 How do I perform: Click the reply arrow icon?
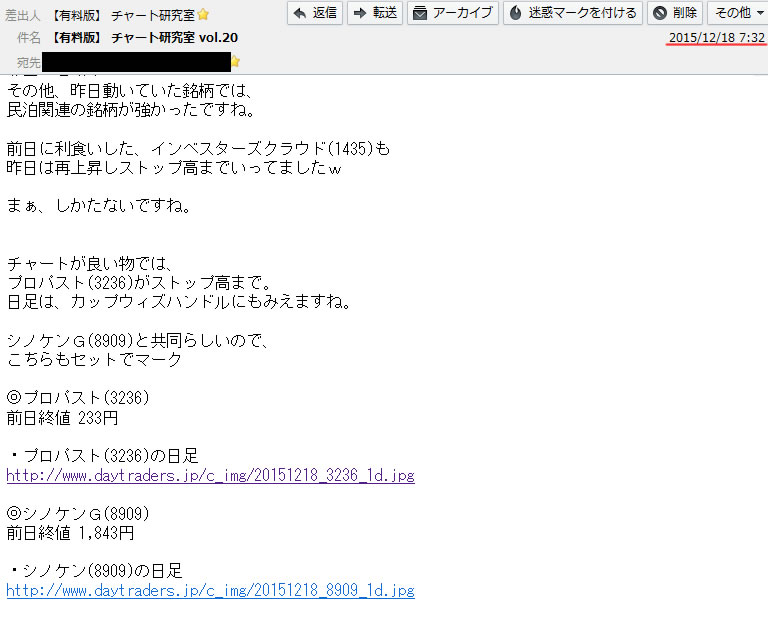pos(299,13)
